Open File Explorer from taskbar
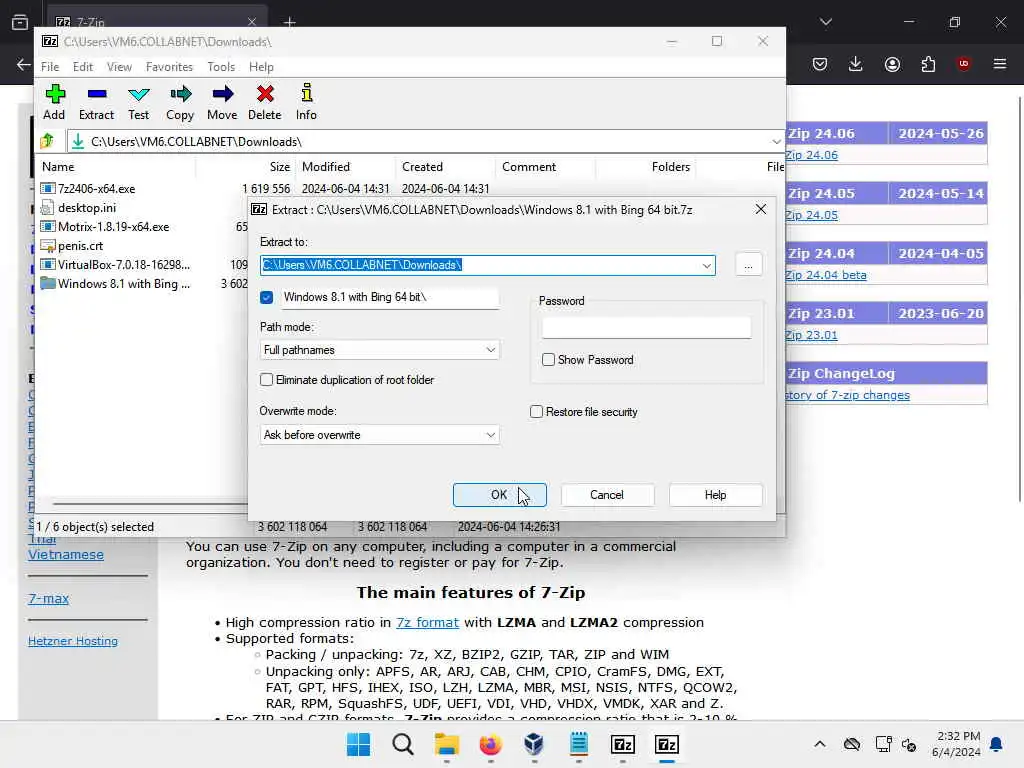Screen dimensions: 1024x768 (447, 744)
